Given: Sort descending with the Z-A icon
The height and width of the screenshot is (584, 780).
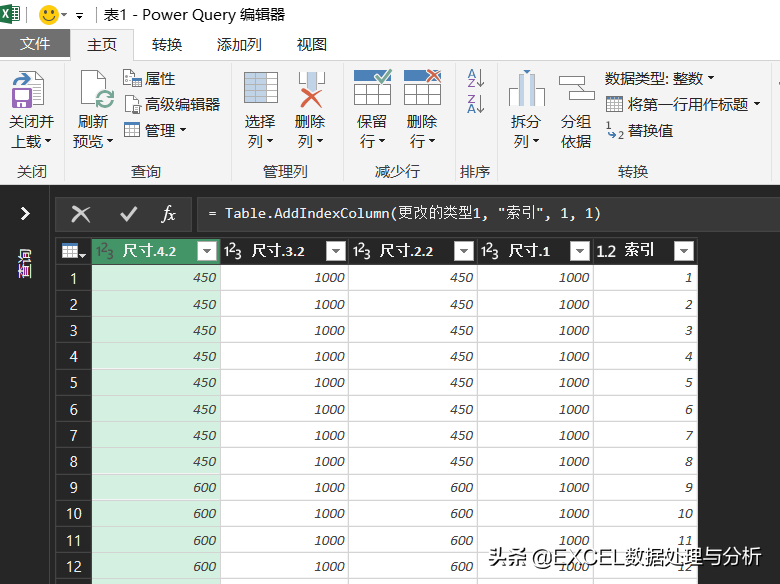Looking at the screenshot, I should (x=476, y=104).
